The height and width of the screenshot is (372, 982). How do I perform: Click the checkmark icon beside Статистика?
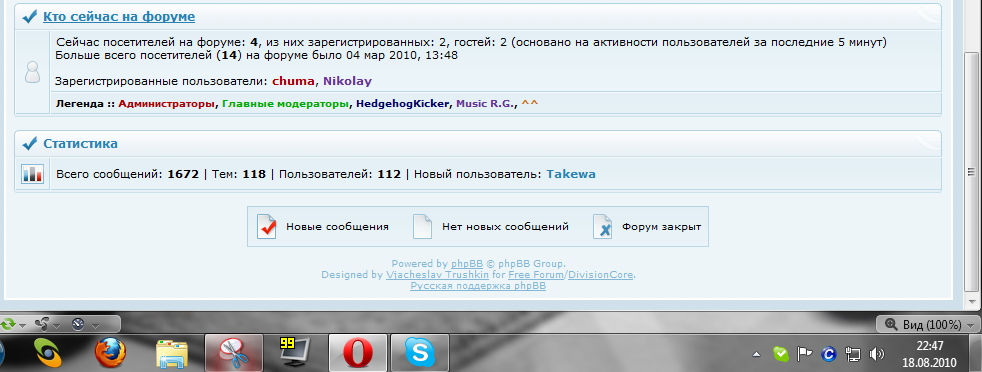coord(29,144)
